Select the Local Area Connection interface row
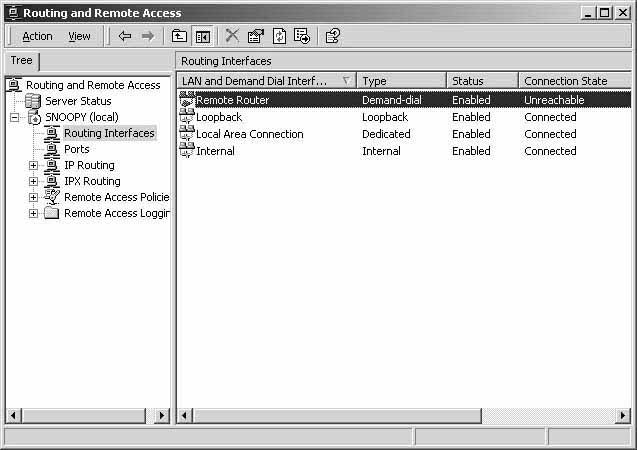This screenshot has height=450, width=637. click(x=249, y=134)
